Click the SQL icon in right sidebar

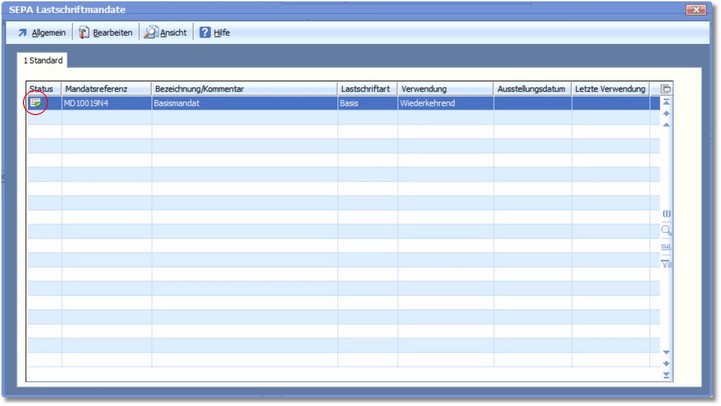(x=667, y=247)
